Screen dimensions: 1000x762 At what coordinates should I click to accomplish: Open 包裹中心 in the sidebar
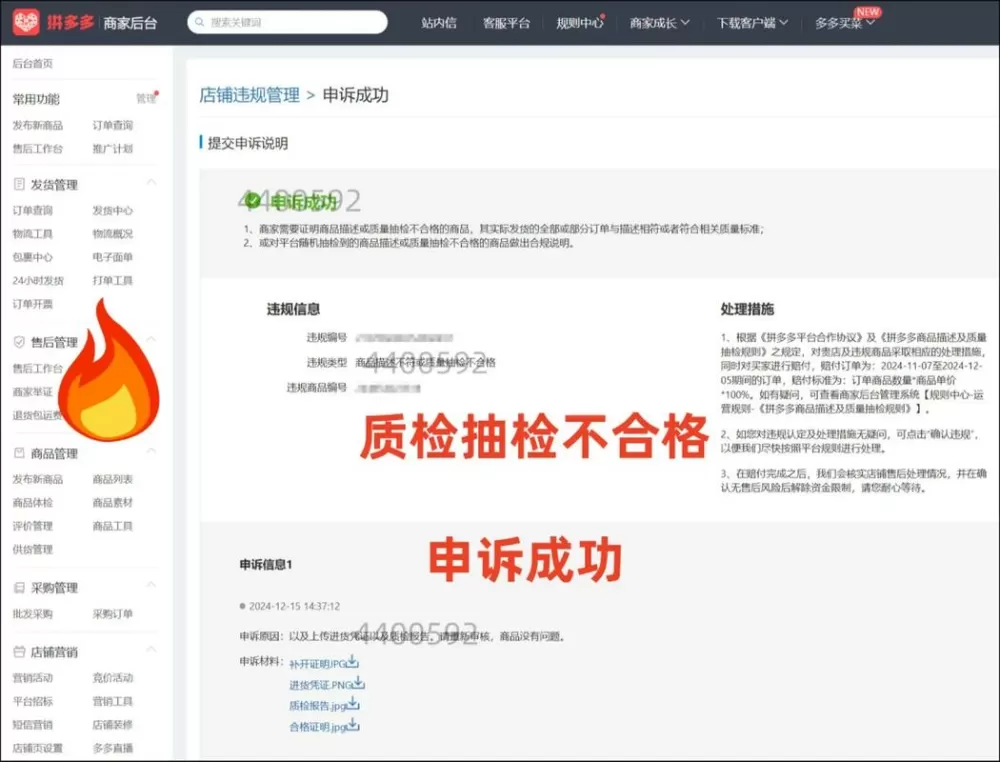tap(33, 257)
